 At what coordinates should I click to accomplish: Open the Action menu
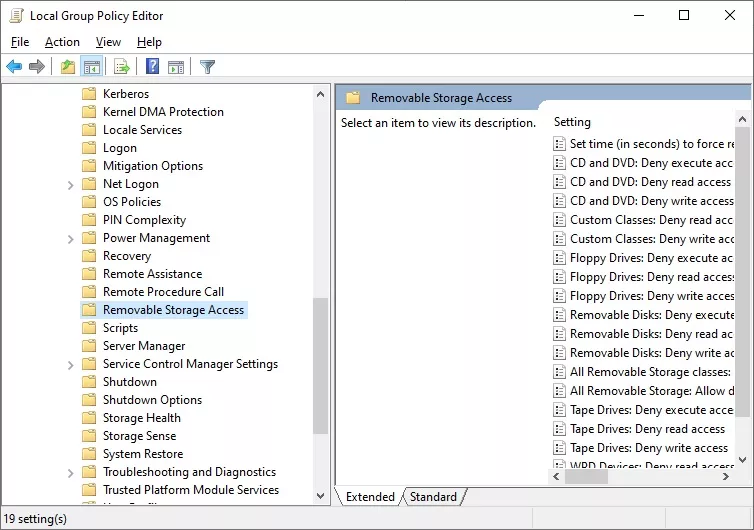tap(63, 42)
